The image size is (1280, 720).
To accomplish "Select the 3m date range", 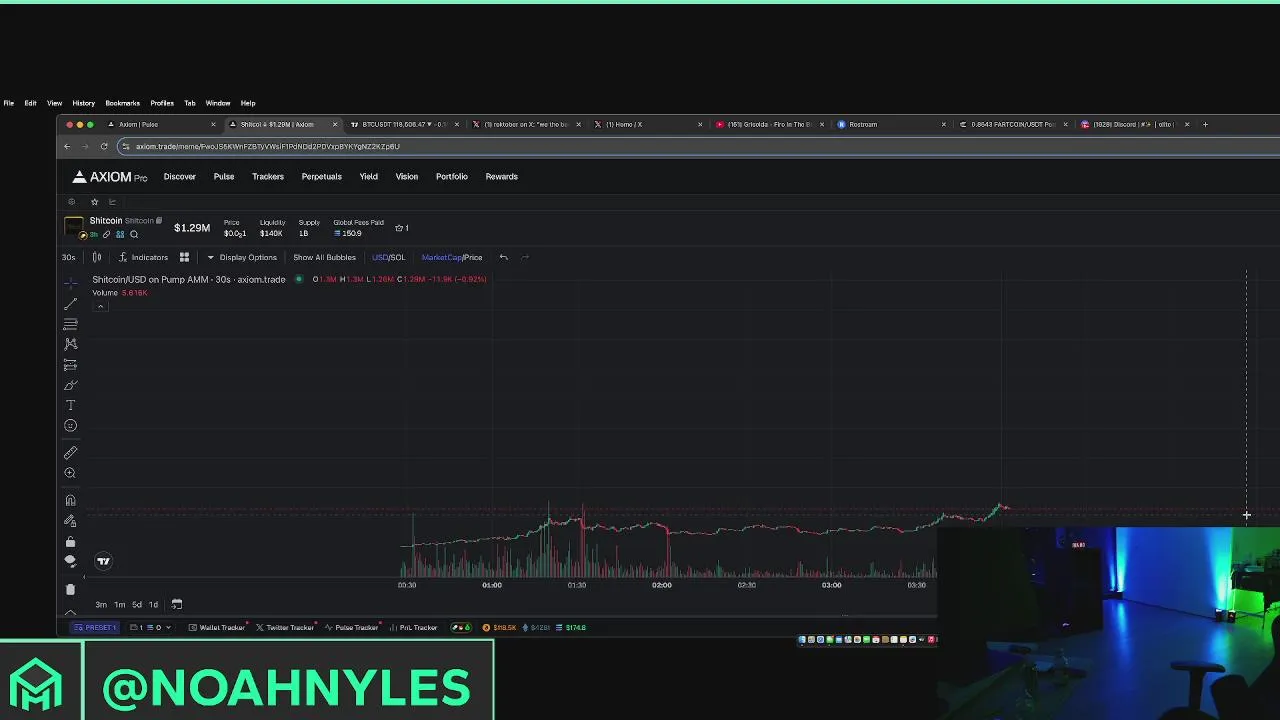I will pyautogui.click(x=101, y=604).
